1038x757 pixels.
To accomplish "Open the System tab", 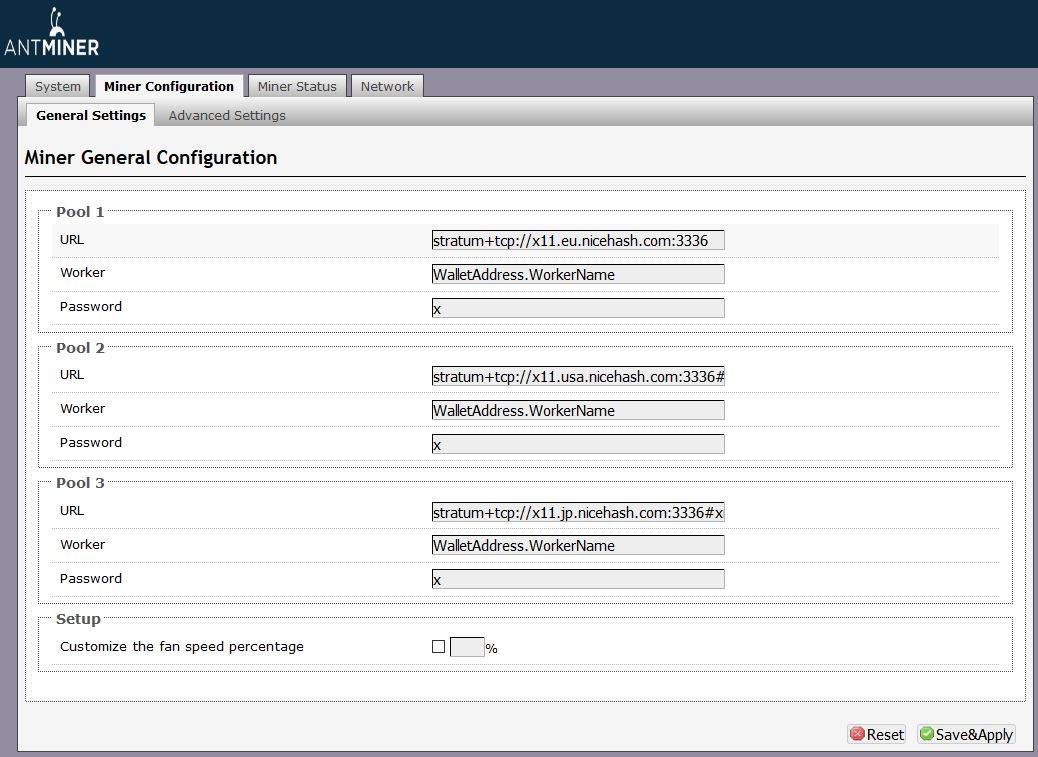I will coord(58,87).
